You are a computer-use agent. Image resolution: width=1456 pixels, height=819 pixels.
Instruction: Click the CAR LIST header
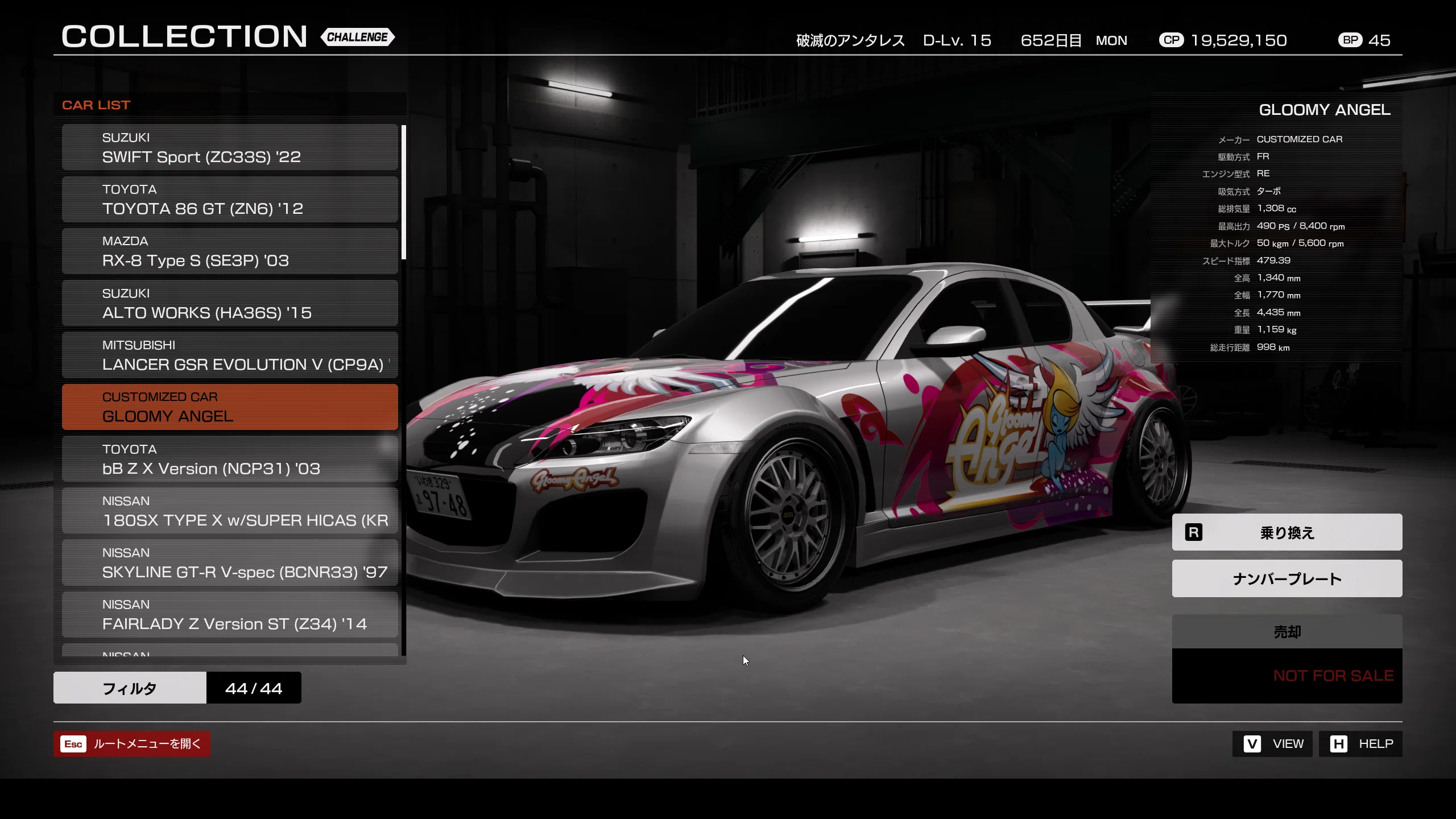click(x=96, y=105)
